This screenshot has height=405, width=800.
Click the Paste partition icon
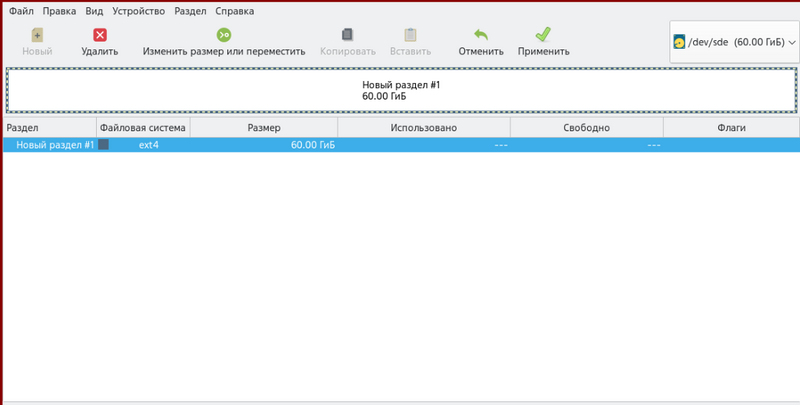click(410, 35)
